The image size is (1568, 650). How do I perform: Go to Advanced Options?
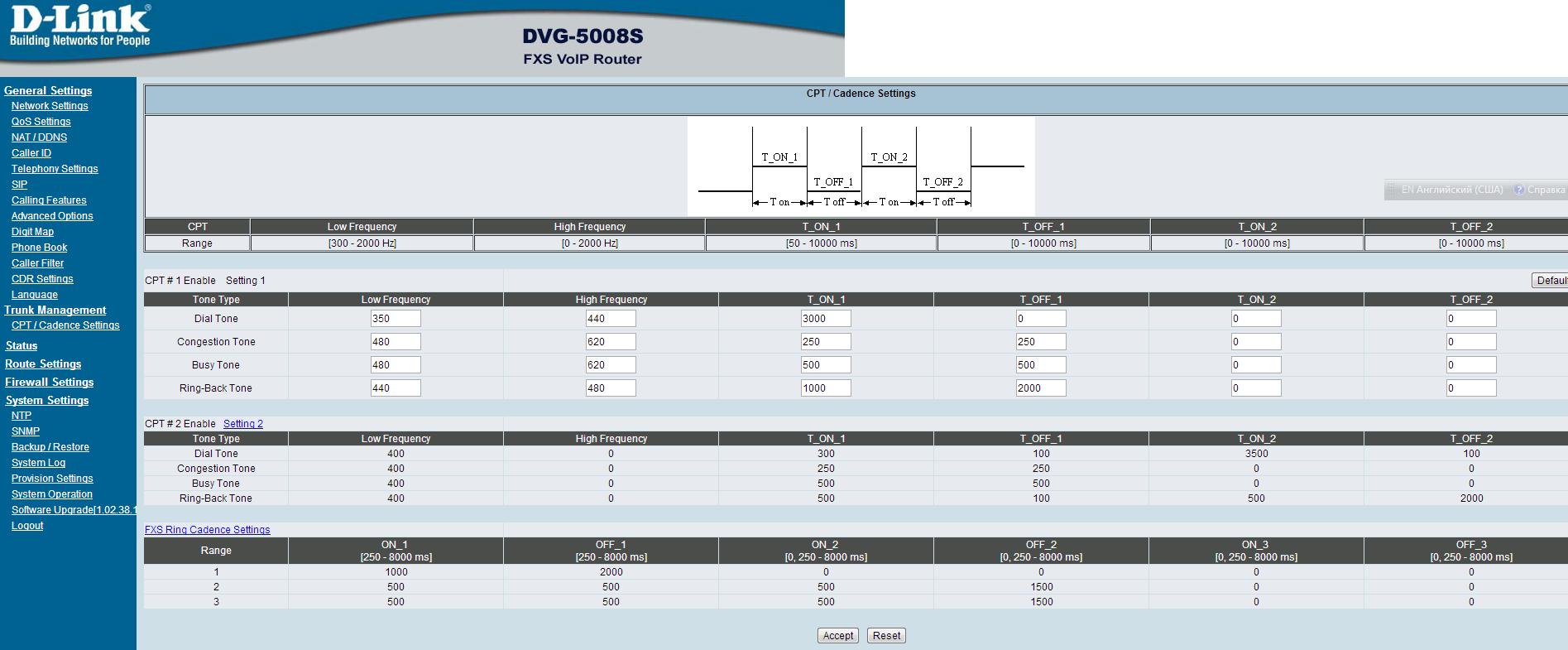coord(52,216)
